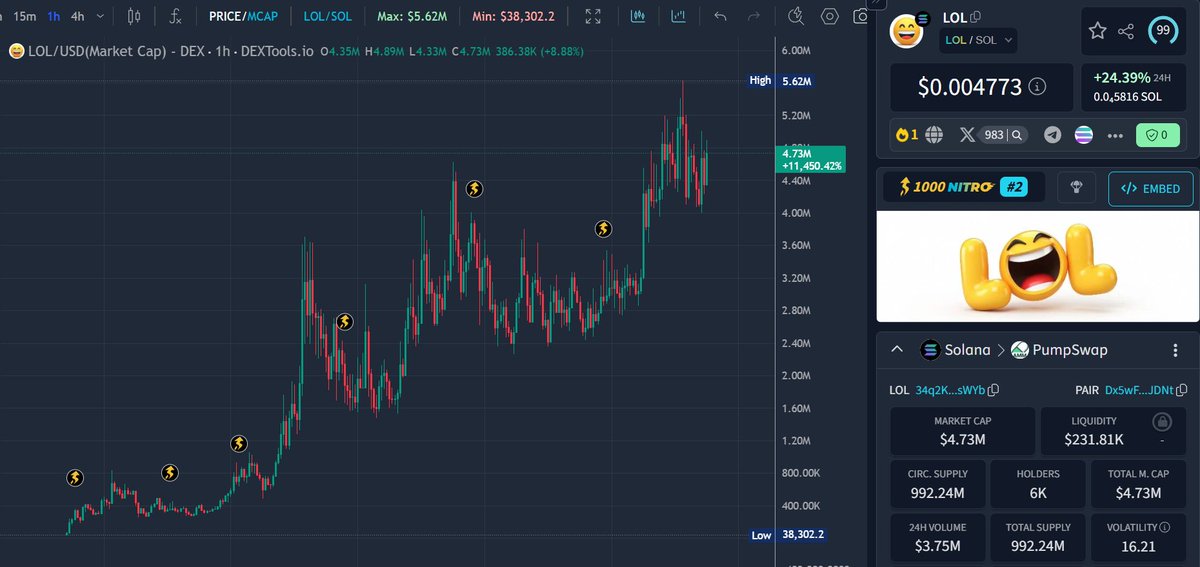Open the token website globe icon

coord(933,134)
